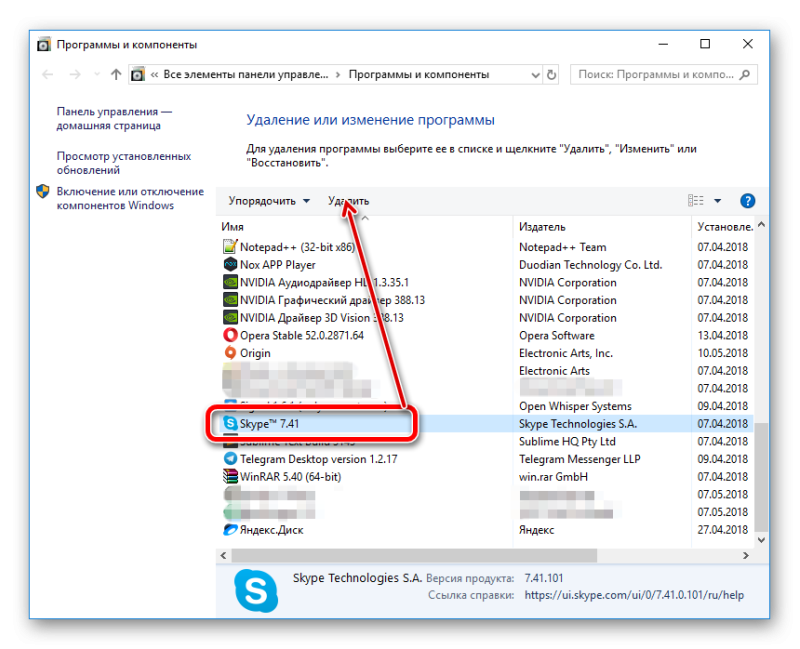The image size is (800, 649).
Task: Click the search magnifier icon
Action: click(745, 74)
